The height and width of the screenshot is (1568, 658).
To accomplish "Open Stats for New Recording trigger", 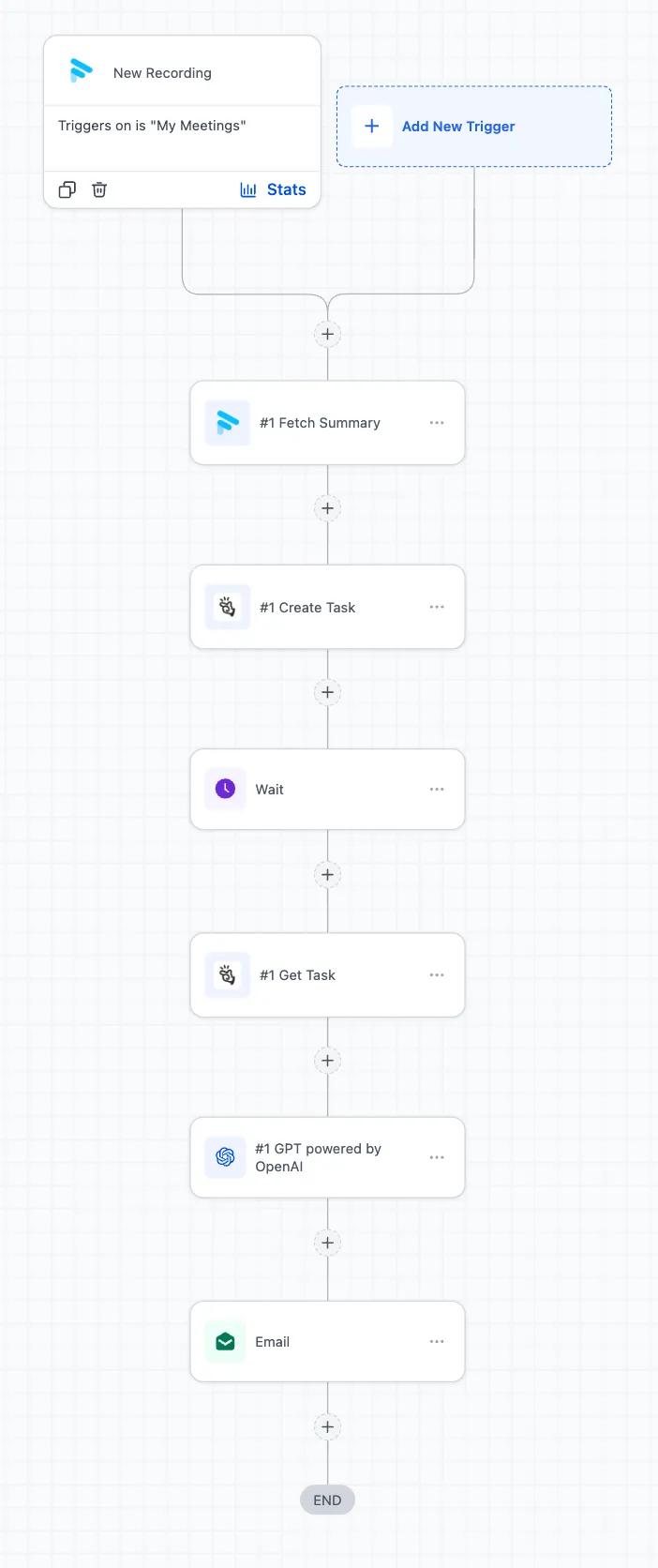I will (x=274, y=189).
